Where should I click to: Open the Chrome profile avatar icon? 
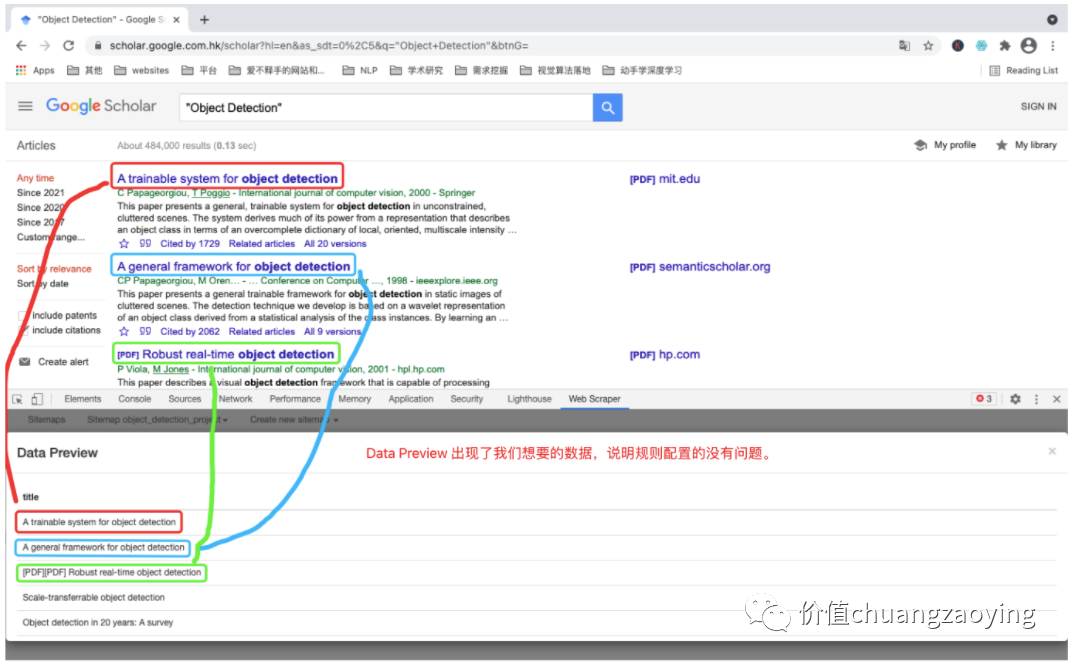[x=1028, y=46]
